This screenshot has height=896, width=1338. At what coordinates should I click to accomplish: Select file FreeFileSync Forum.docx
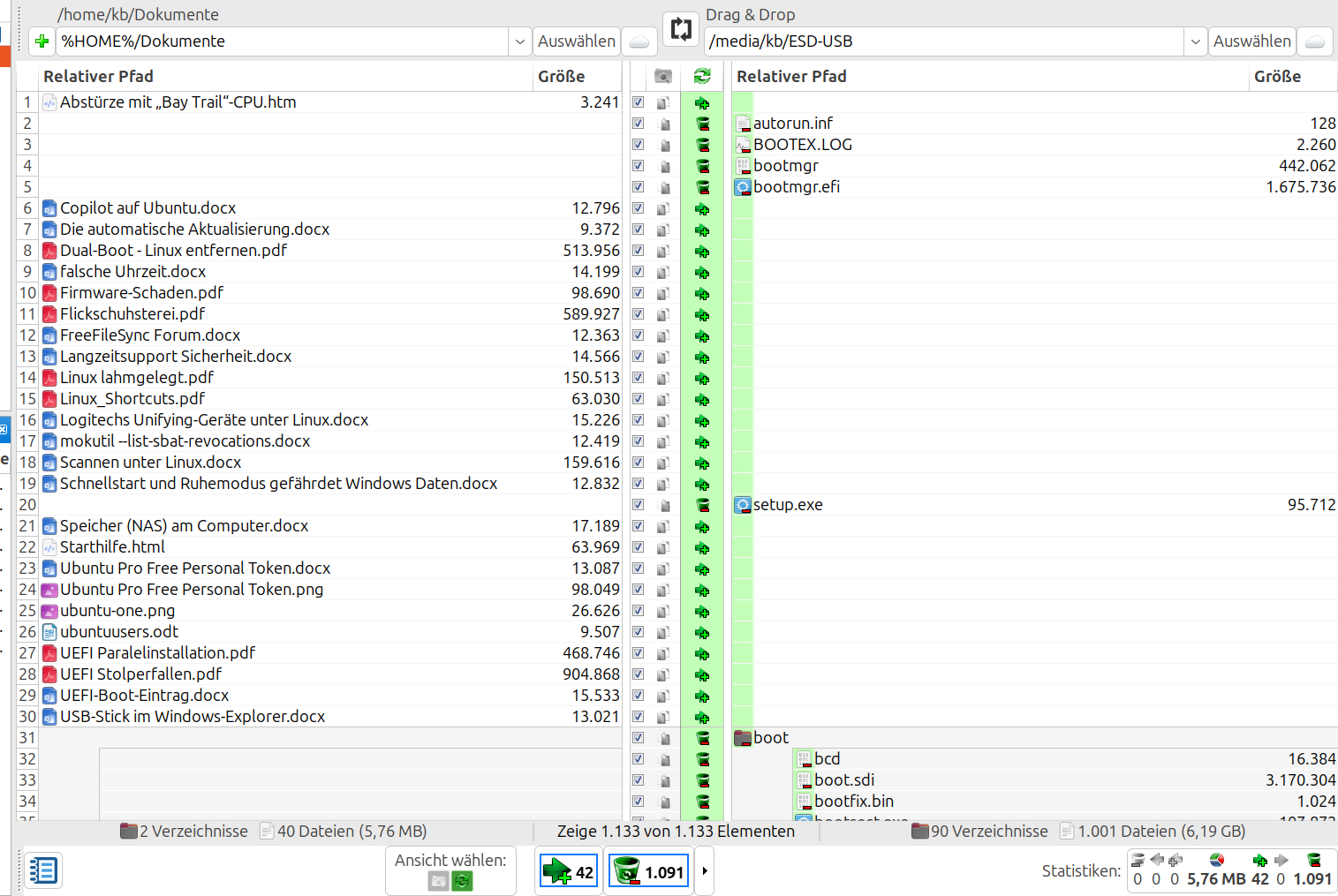click(x=150, y=335)
